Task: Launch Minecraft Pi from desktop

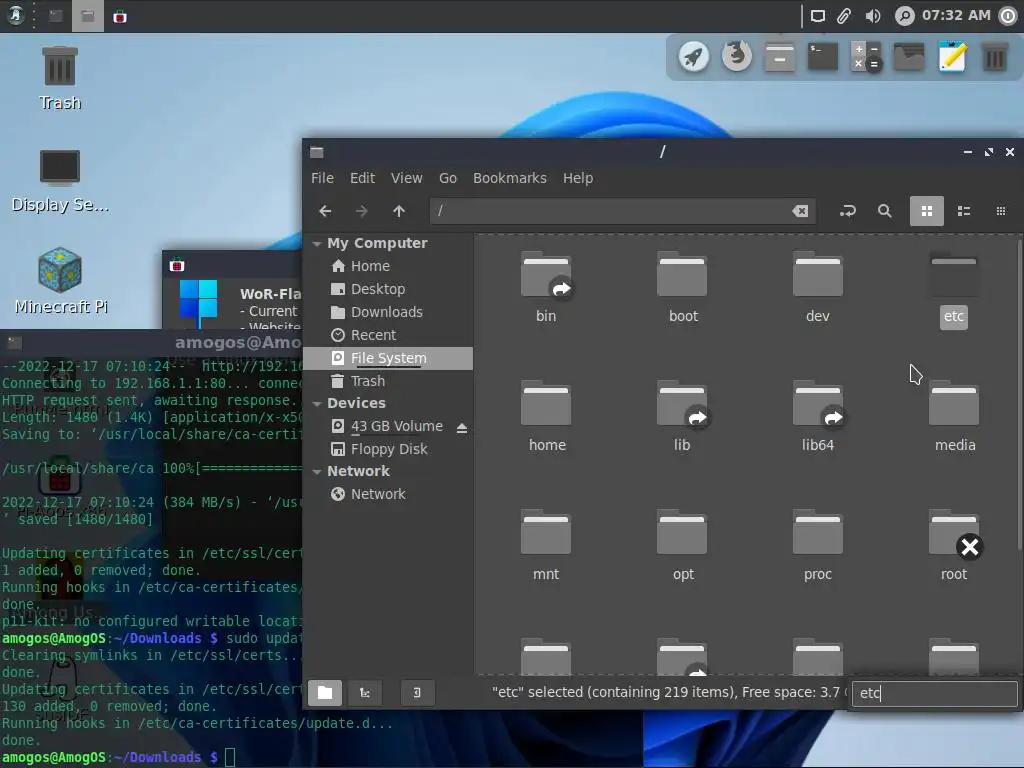Action: (x=60, y=281)
